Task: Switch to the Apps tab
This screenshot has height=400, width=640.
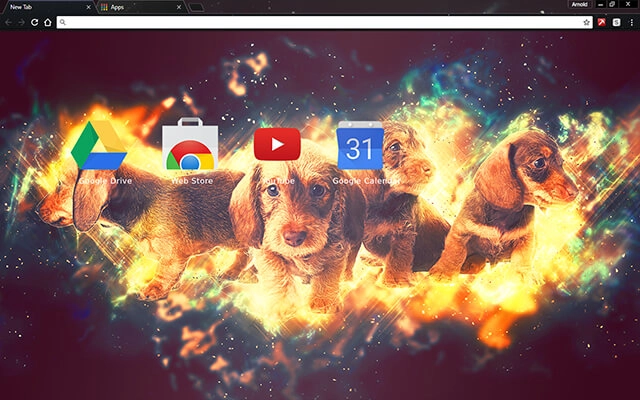Action: pyautogui.click(x=141, y=7)
